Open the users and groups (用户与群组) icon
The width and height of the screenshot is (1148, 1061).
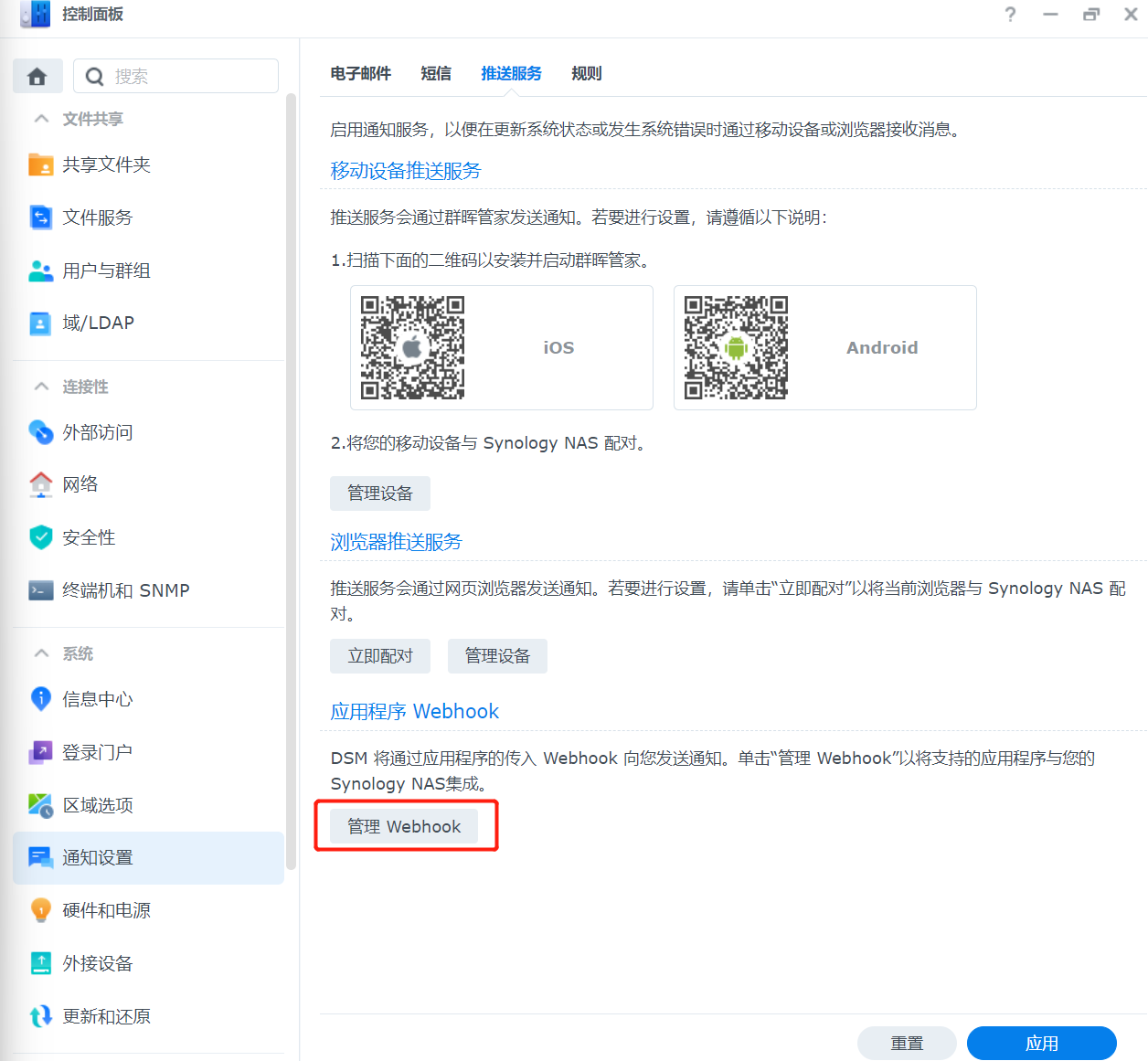pos(41,271)
